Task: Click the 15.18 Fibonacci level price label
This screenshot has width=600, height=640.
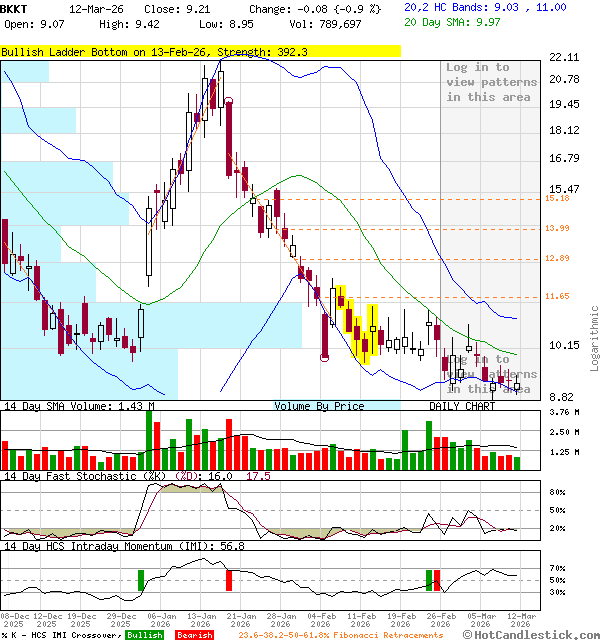Action: [557, 198]
